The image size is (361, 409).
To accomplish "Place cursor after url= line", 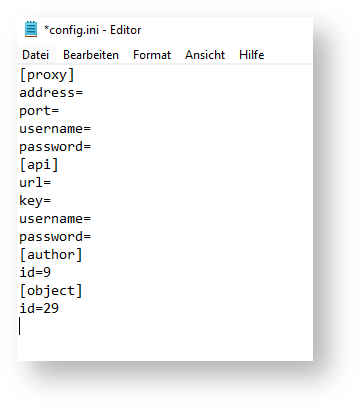I will point(51,182).
